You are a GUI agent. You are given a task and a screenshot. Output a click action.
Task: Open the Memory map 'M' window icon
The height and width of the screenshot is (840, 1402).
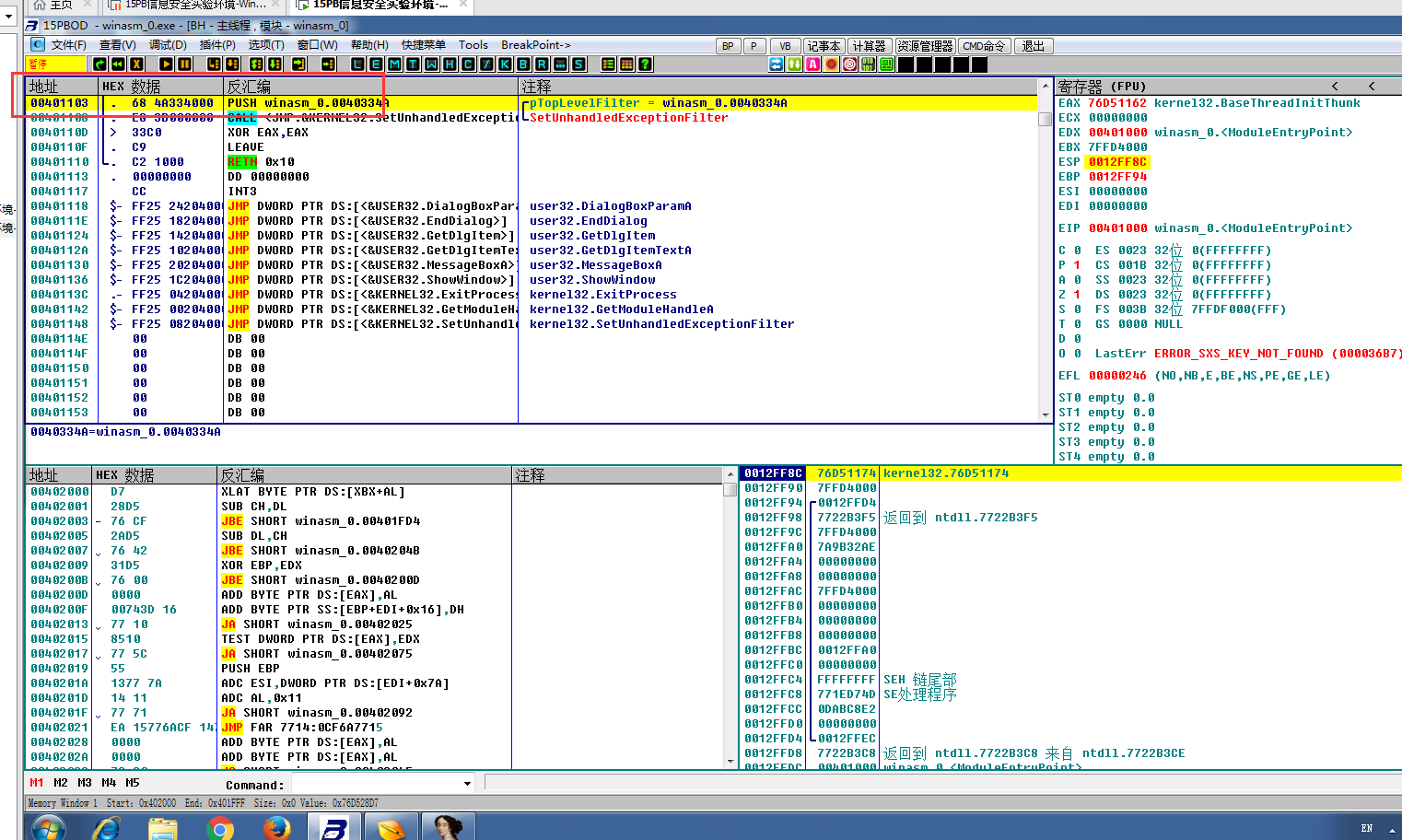pyautogui.click(x=394, y=64)
